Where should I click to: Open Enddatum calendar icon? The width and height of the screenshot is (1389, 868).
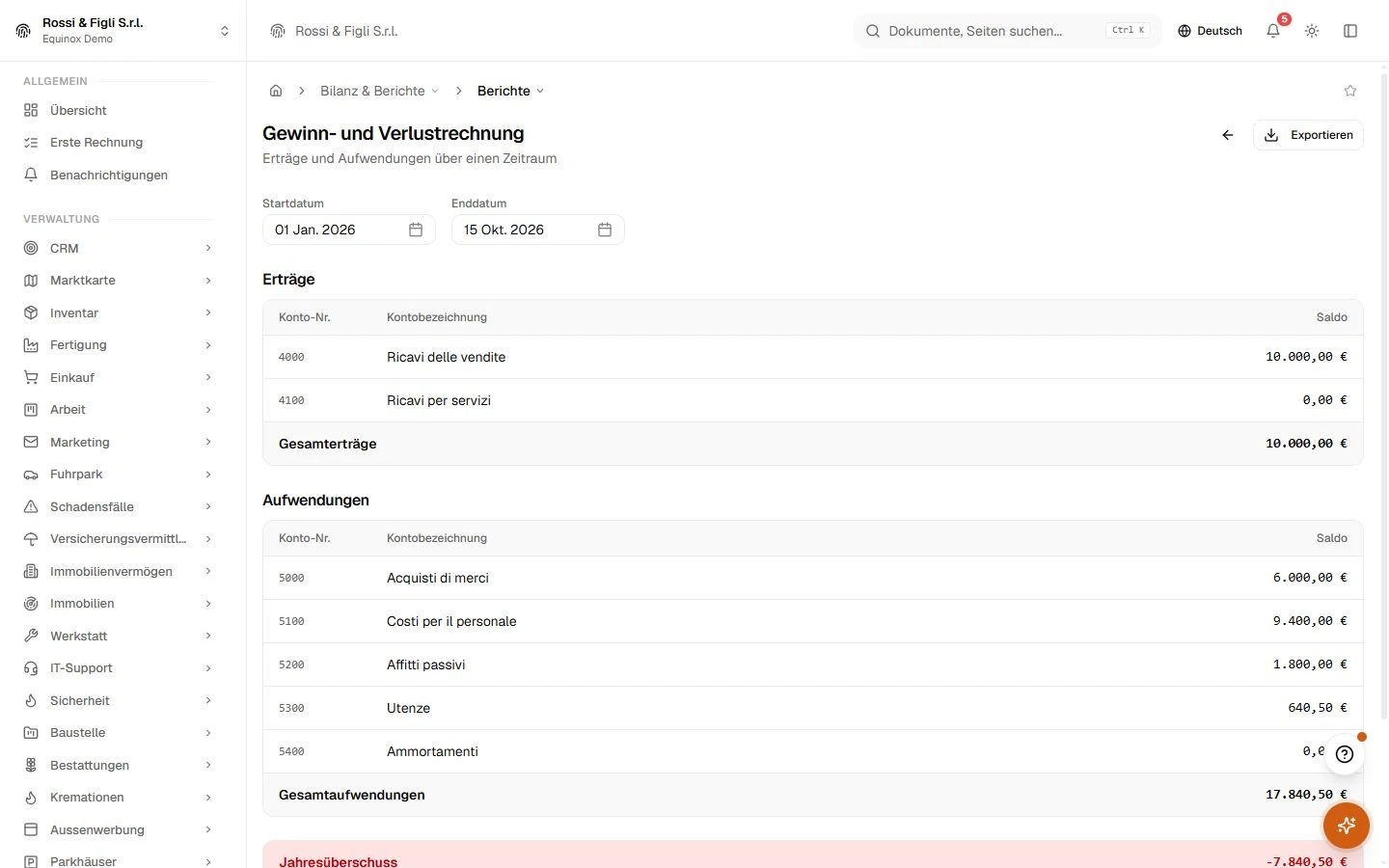(605, 230)
